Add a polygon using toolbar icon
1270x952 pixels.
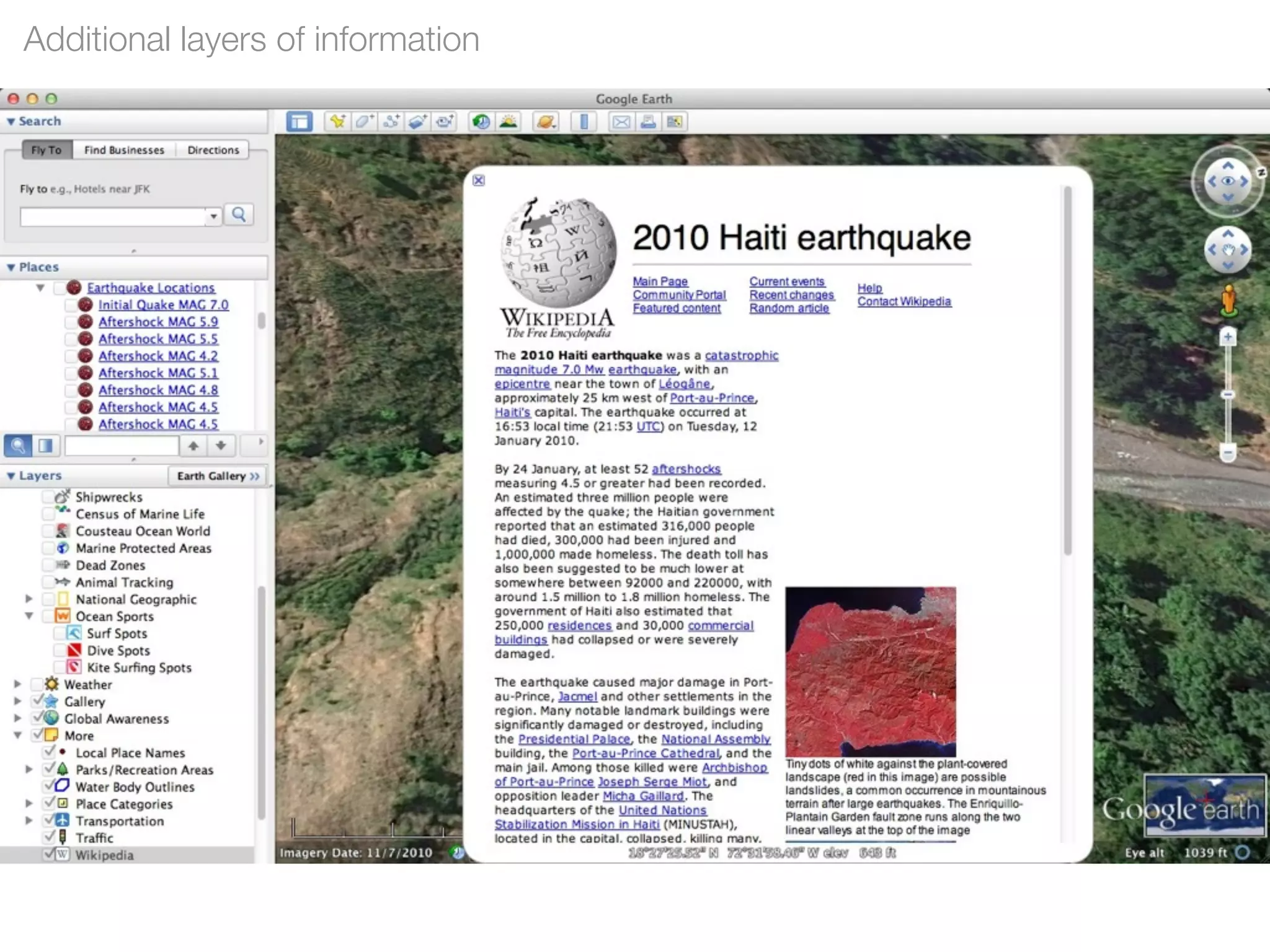[364, 121]
